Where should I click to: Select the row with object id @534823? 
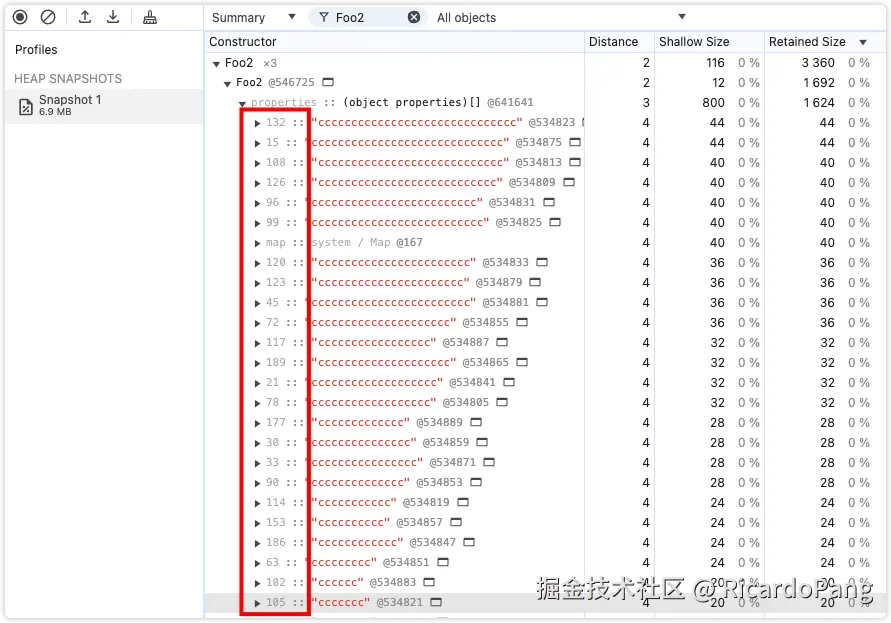pos(544,123)
